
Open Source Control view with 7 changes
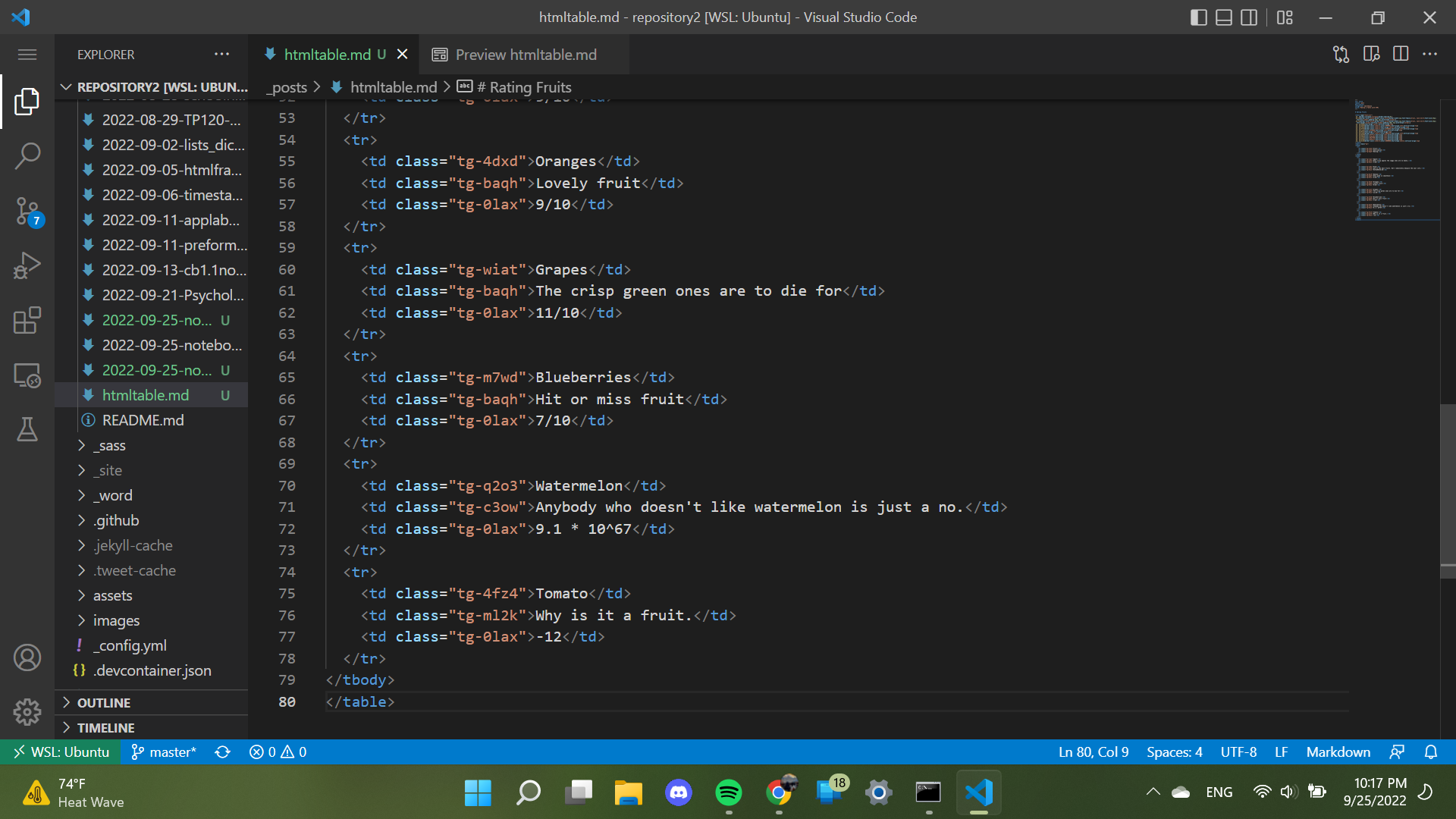27,212
